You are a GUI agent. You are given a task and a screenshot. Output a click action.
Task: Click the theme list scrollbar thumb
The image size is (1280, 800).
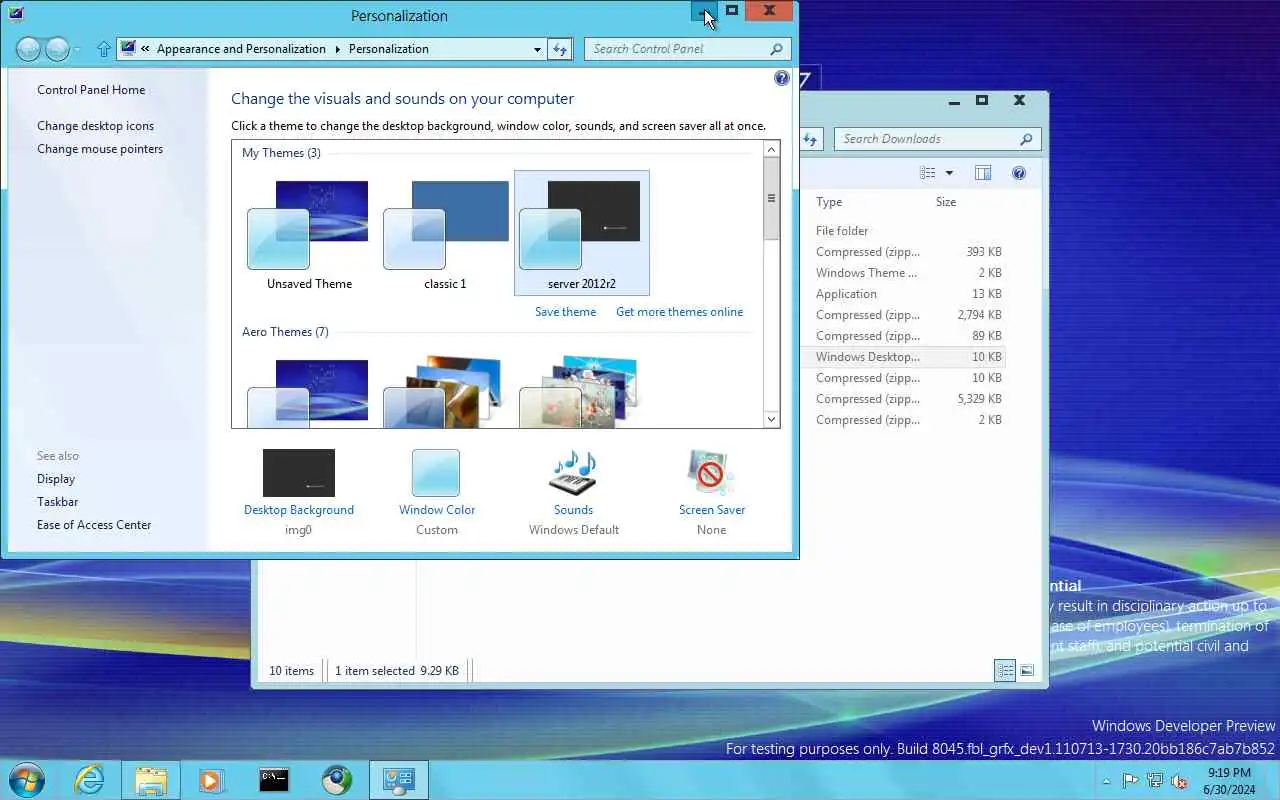[x=771, y=199]
